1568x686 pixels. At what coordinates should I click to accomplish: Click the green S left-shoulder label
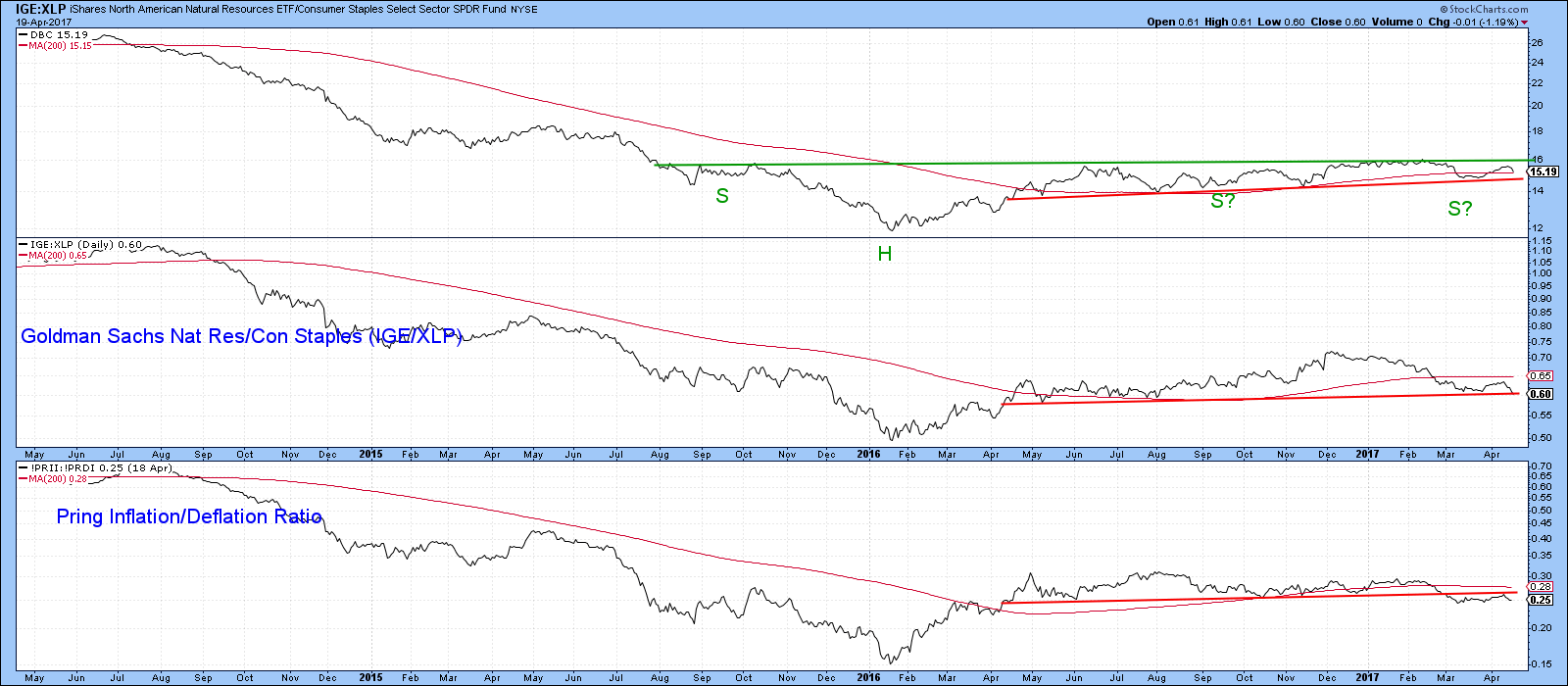coord(722,196)
